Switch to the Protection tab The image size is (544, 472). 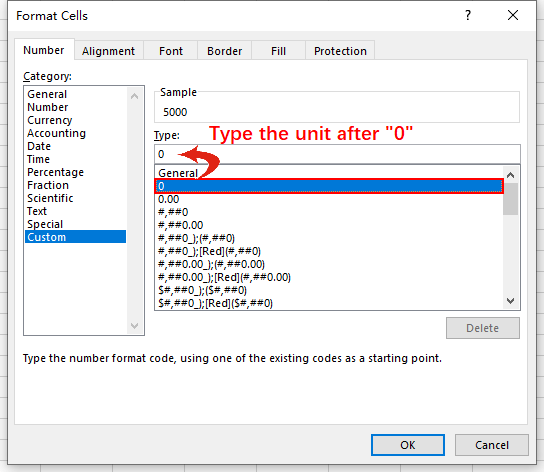point(340,51)
